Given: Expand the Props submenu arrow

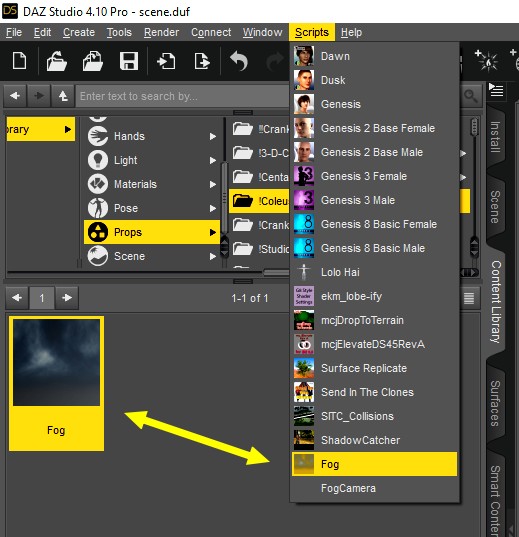Looking at the screenshot, I should click(x=213, y=232).
